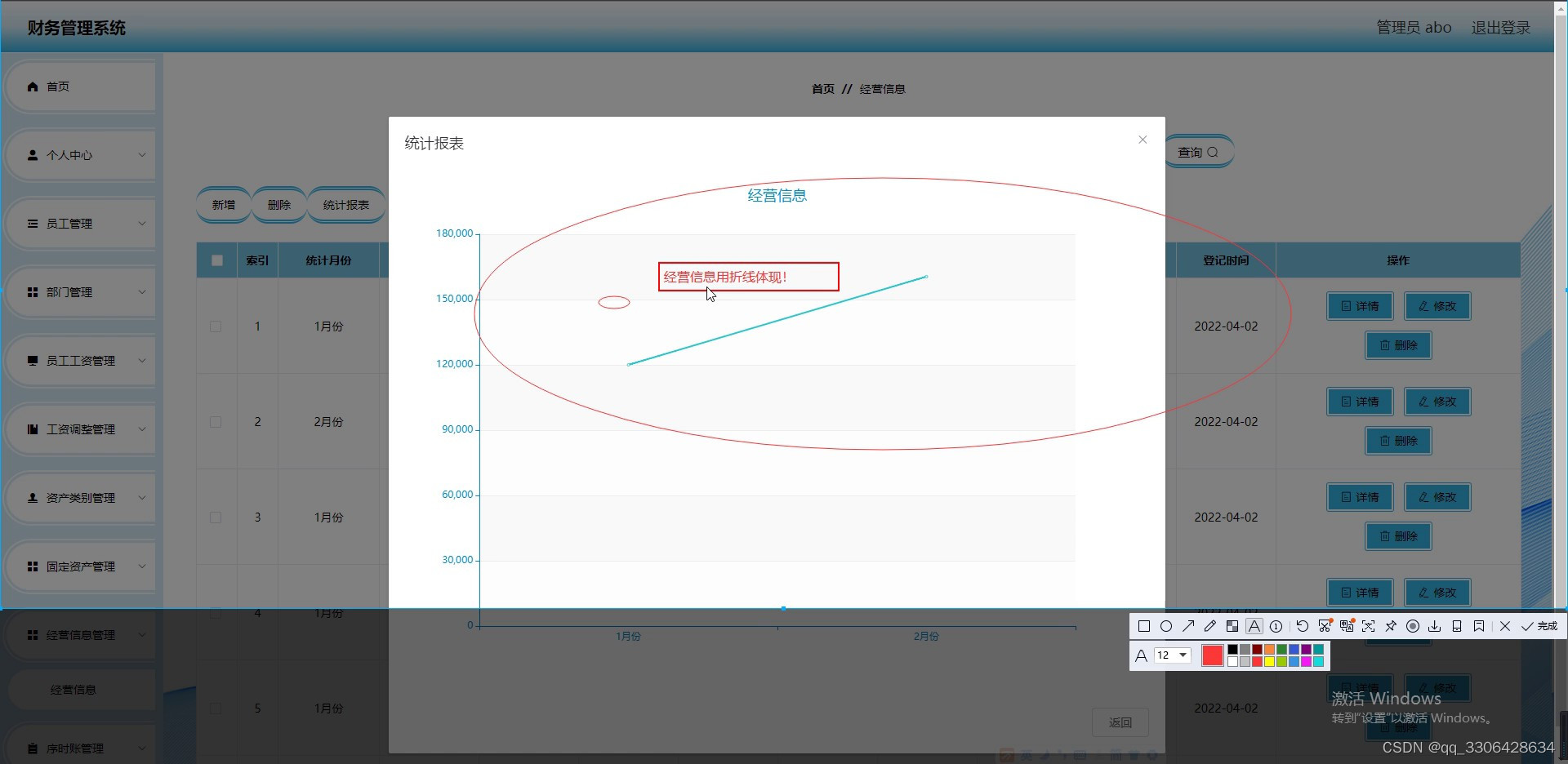The width and height of the screenshot is (1568, 764).
Task: Select the mosaic blur tool
Action: pyautogui.click(x=1232, y=626)
